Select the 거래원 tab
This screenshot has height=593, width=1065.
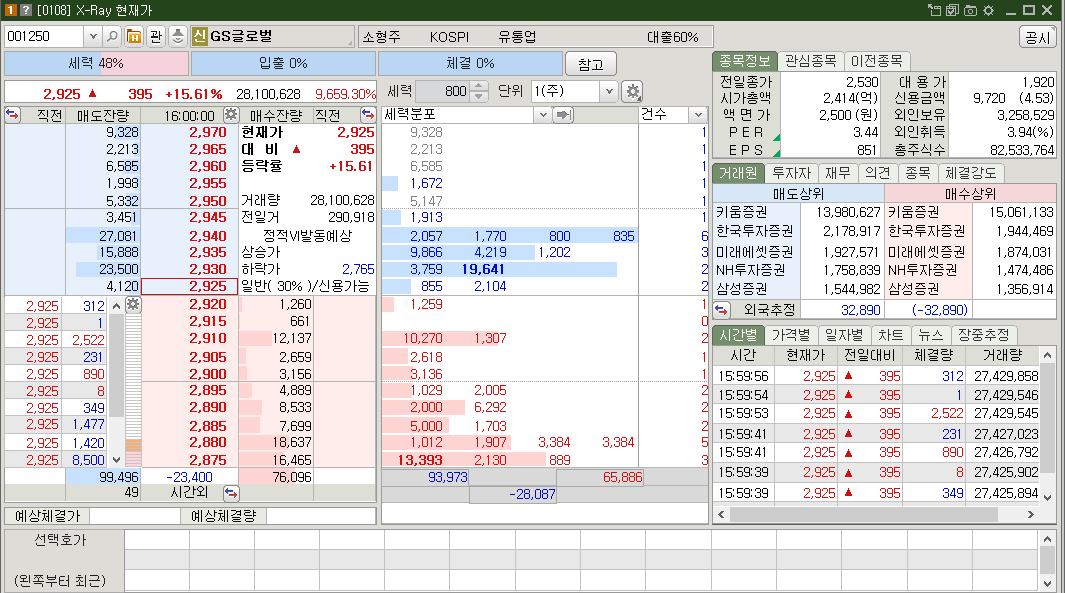(738, 173)
